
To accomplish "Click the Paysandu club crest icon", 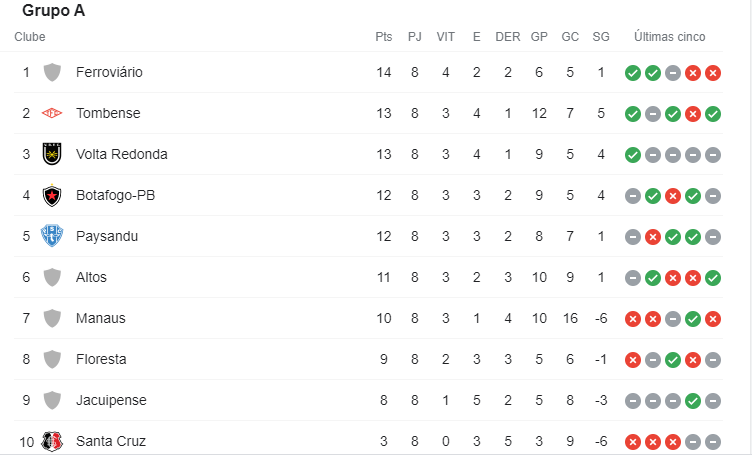I will click(x=52, y=236).
